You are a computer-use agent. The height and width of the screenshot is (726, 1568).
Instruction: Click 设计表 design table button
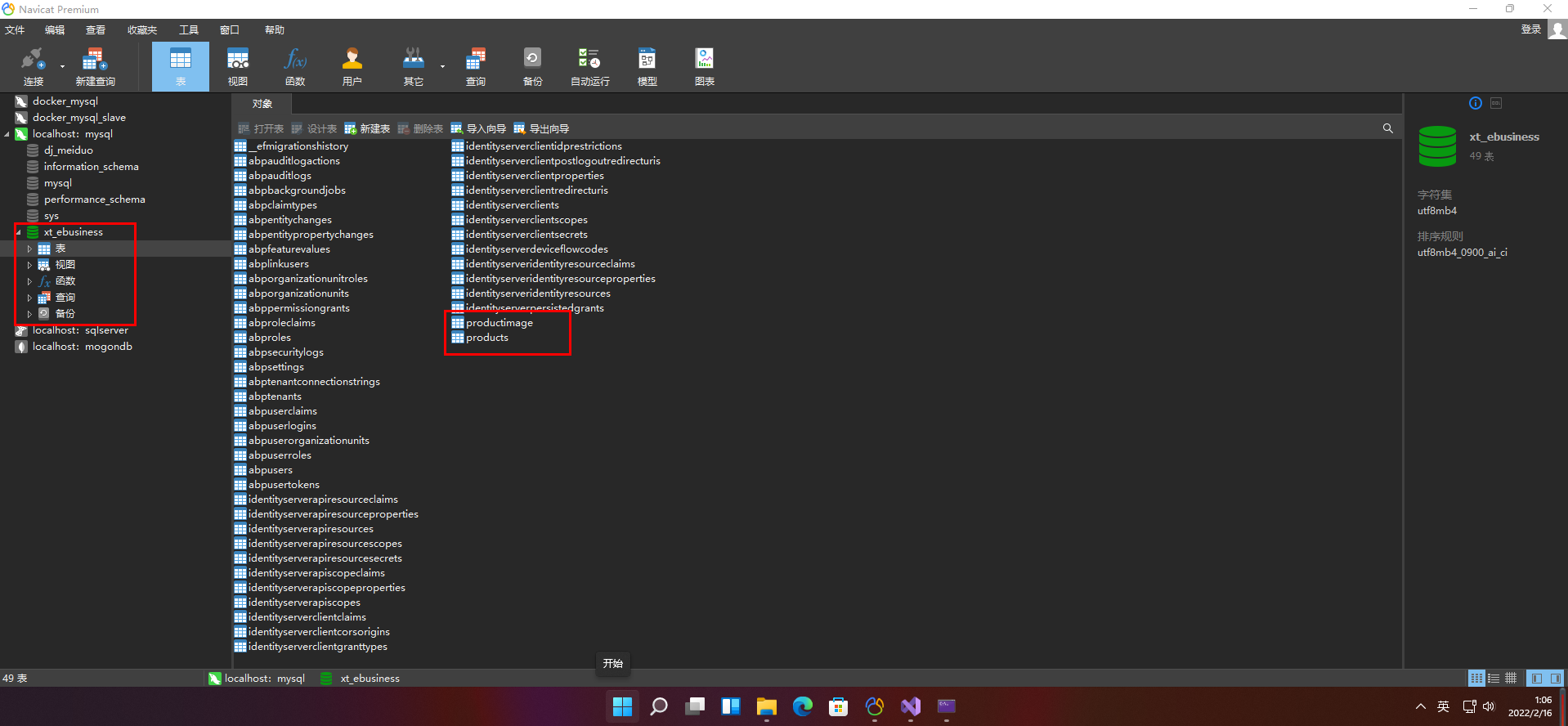pos(314,128)
